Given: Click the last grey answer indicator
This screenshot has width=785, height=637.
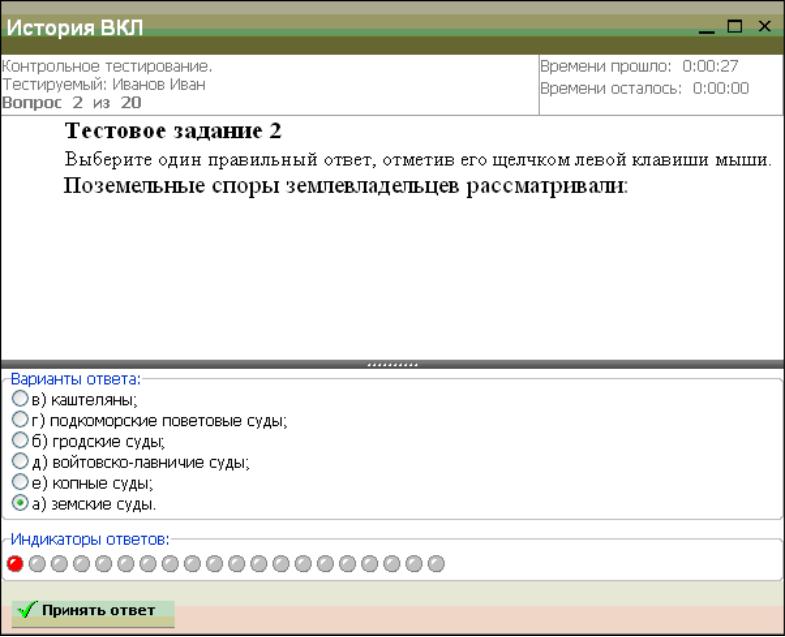Looking at the screenshot, I should click(x=436, y=564).
